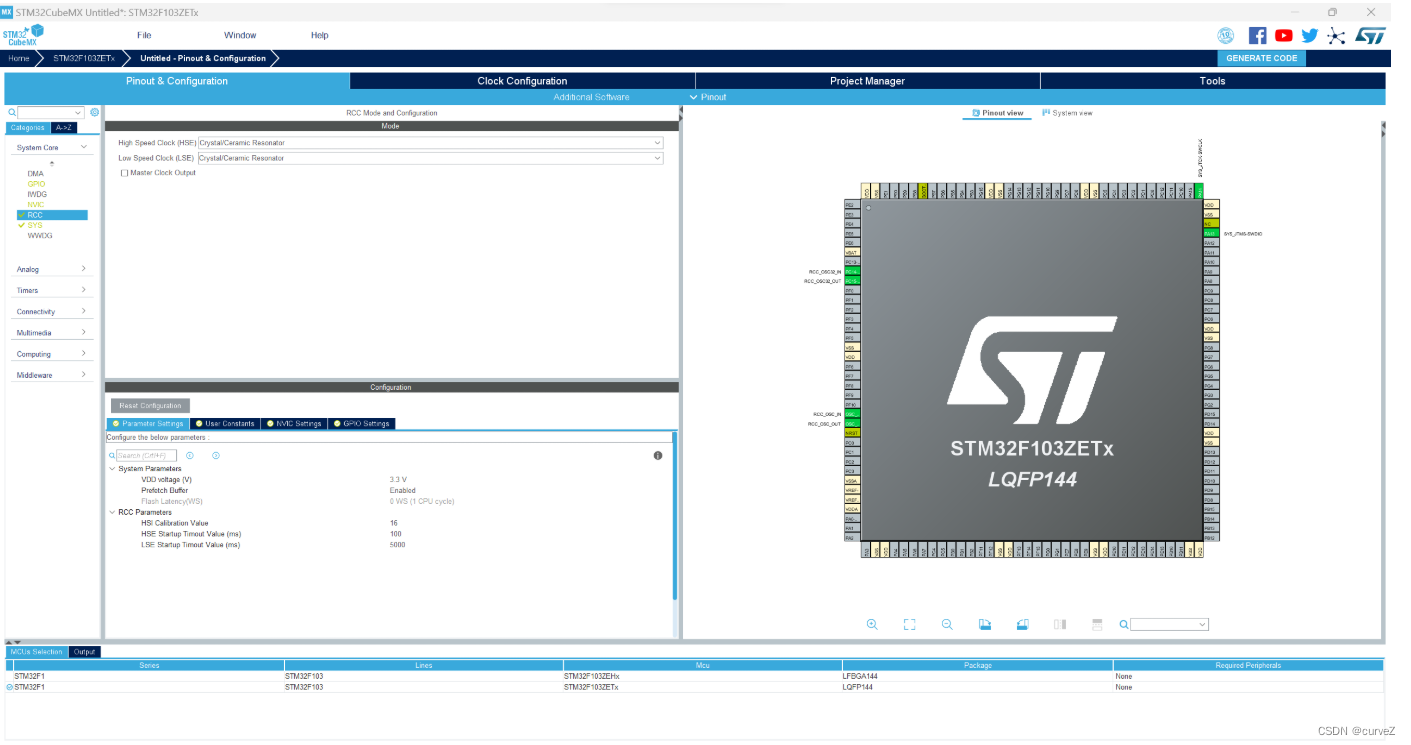Viewport: 1411px width, 745px height.
Task: Click the STM32CubeMX logo
Action: pos(24,35)
